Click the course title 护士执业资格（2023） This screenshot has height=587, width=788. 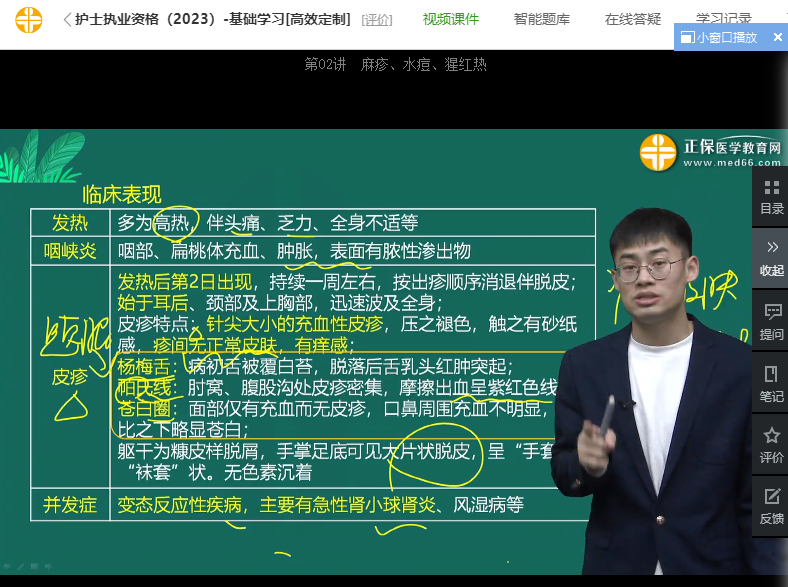213,19
